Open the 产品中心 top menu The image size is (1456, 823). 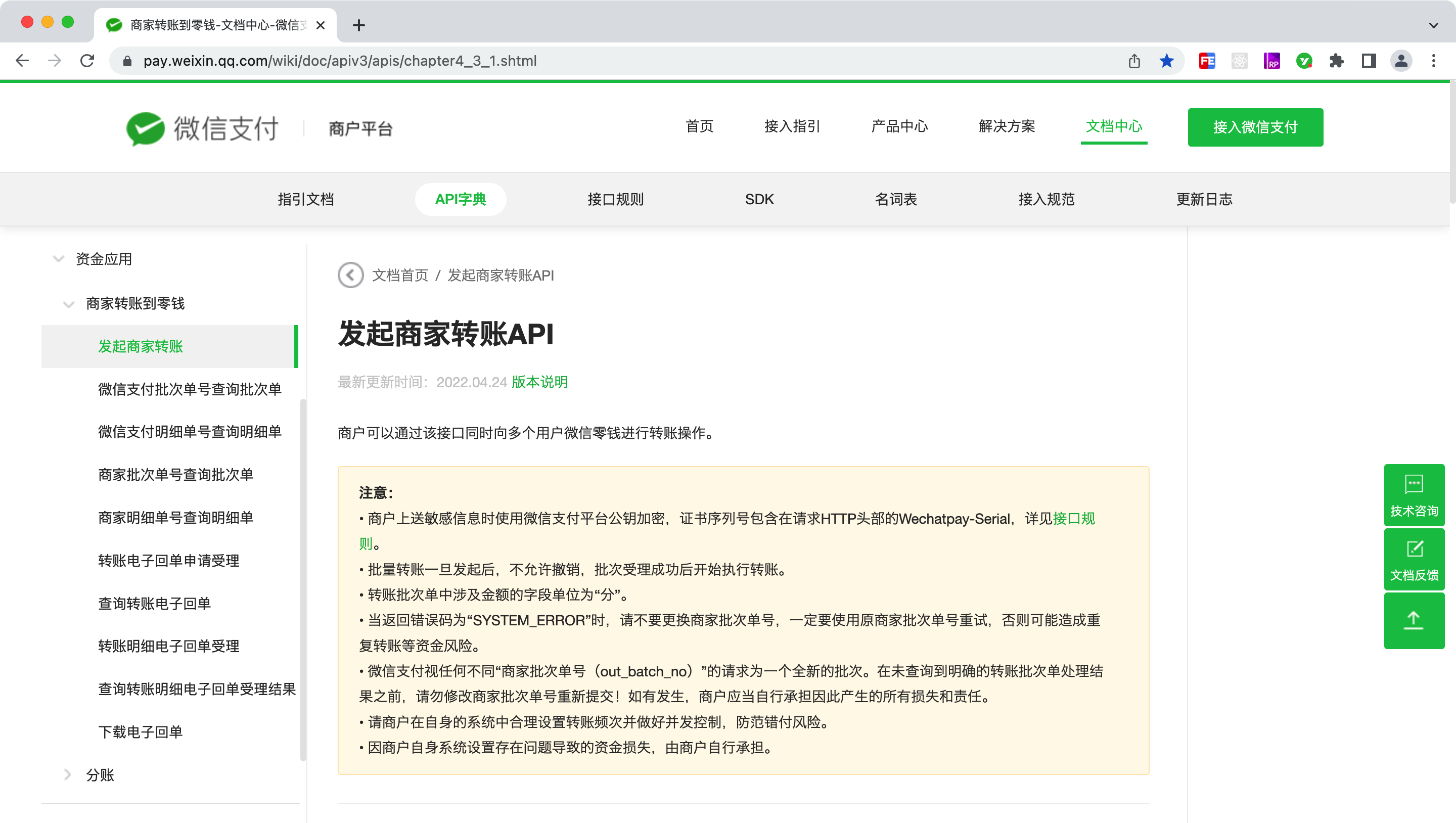pyautogui.click(x=899, y=126)
